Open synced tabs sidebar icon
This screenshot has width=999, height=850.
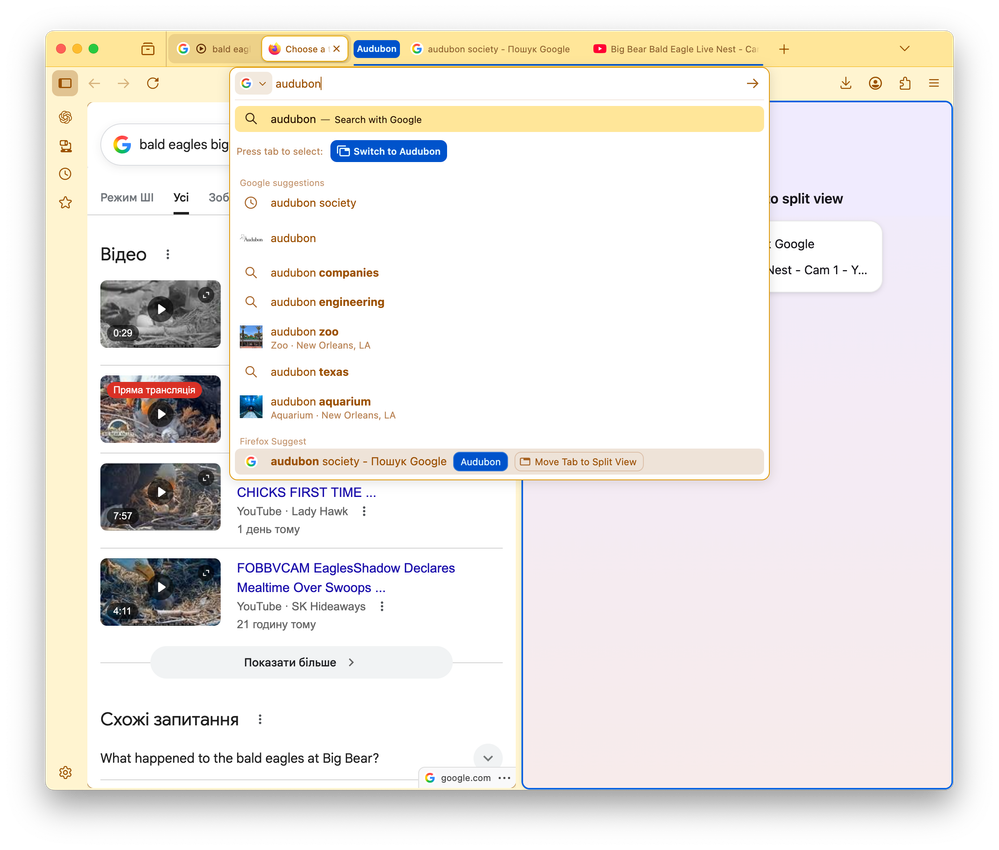coord(65,146)
